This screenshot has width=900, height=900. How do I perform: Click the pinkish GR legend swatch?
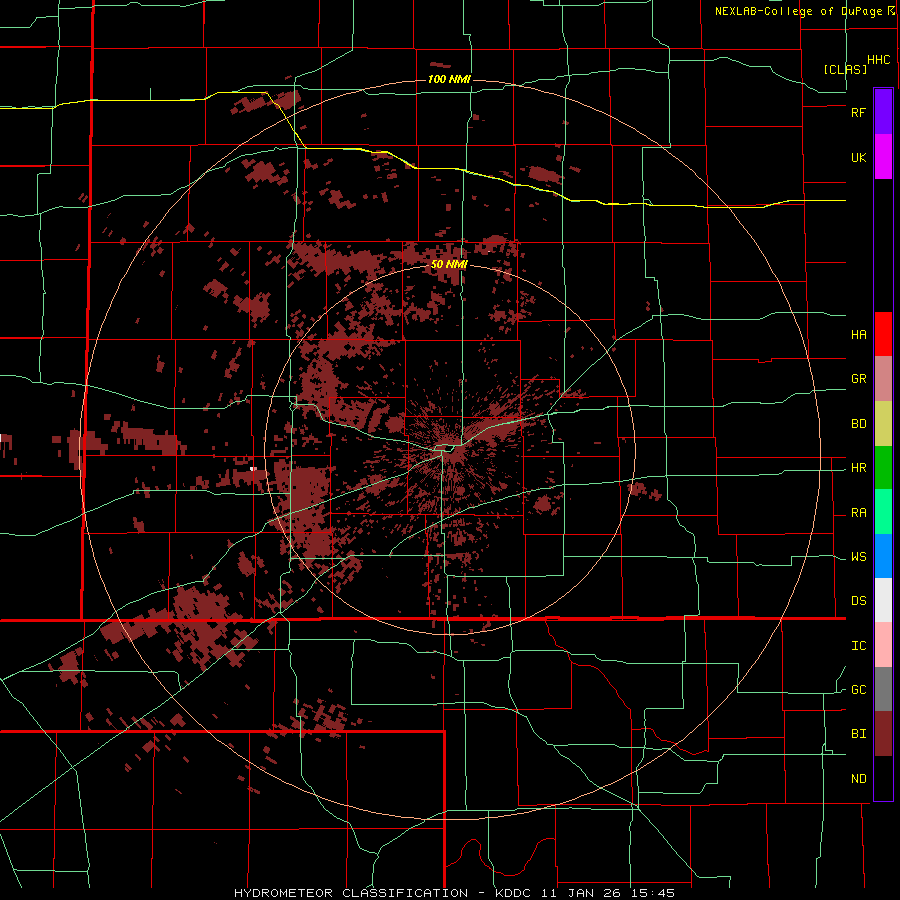(883, 379)
